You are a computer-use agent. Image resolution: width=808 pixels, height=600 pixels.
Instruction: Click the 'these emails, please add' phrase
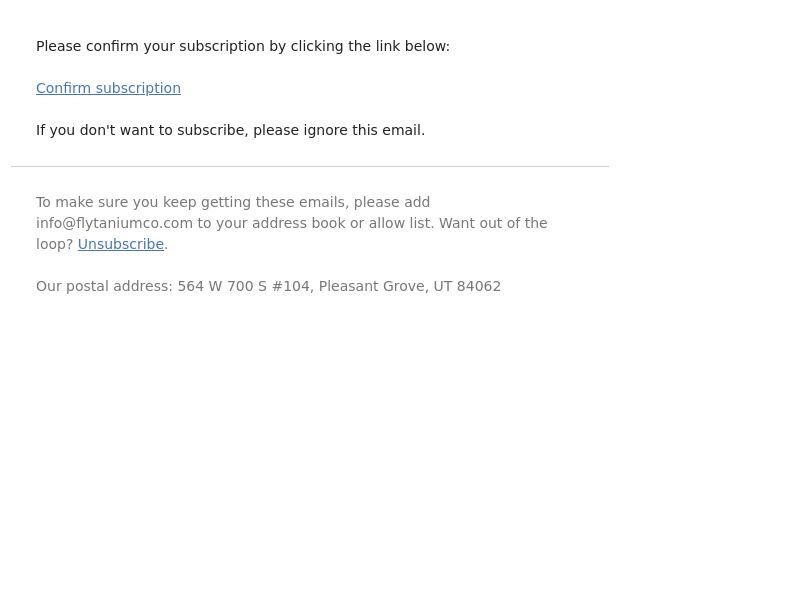343,202
